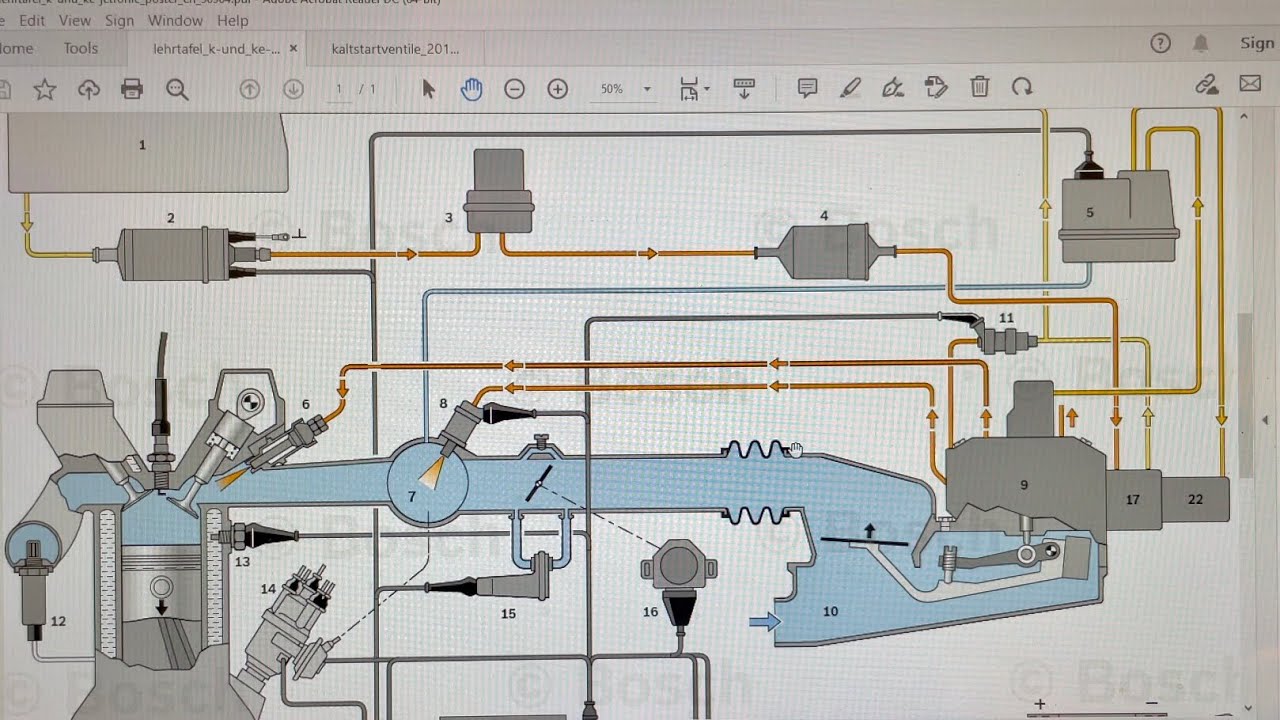Click the 50% zoom value field
This screenshot has height=720, width=1280.
[x=612, y=89]
